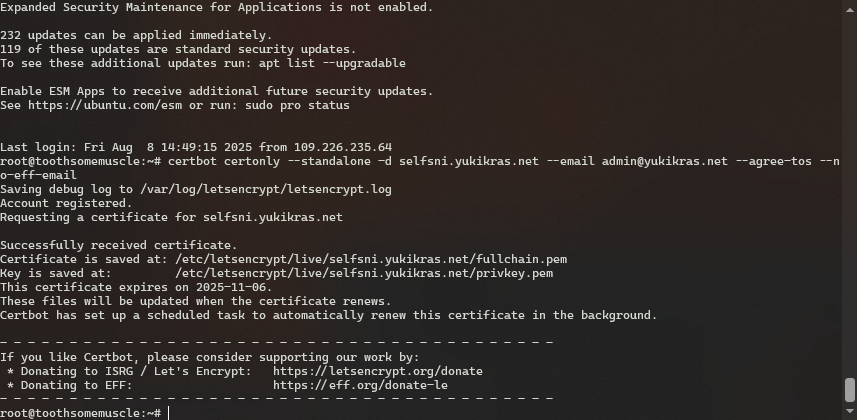
Task: Click the IP address 109.226.235.64
Action: click(x=343, y=147)
